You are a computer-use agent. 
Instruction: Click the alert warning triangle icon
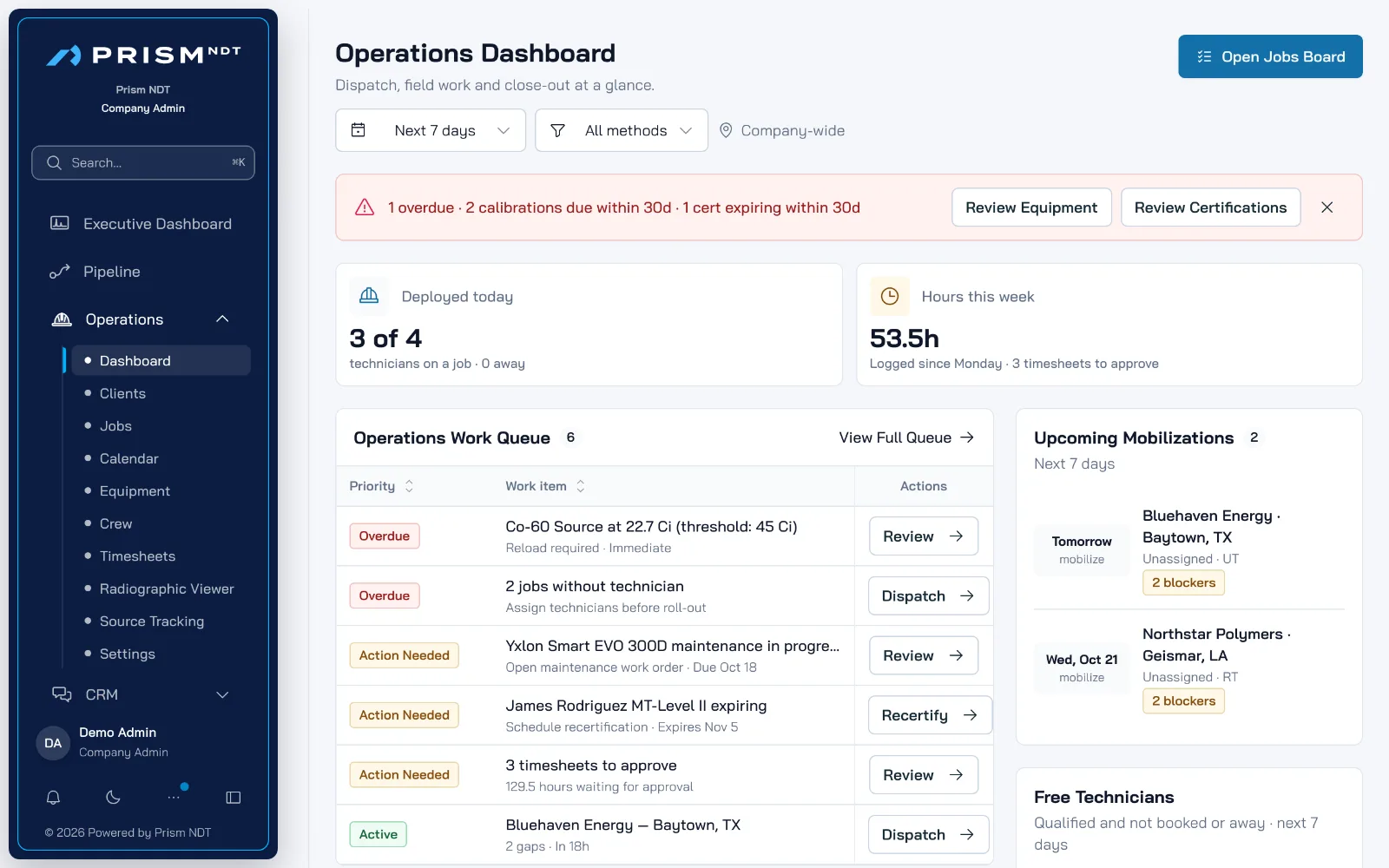point(365,207)
